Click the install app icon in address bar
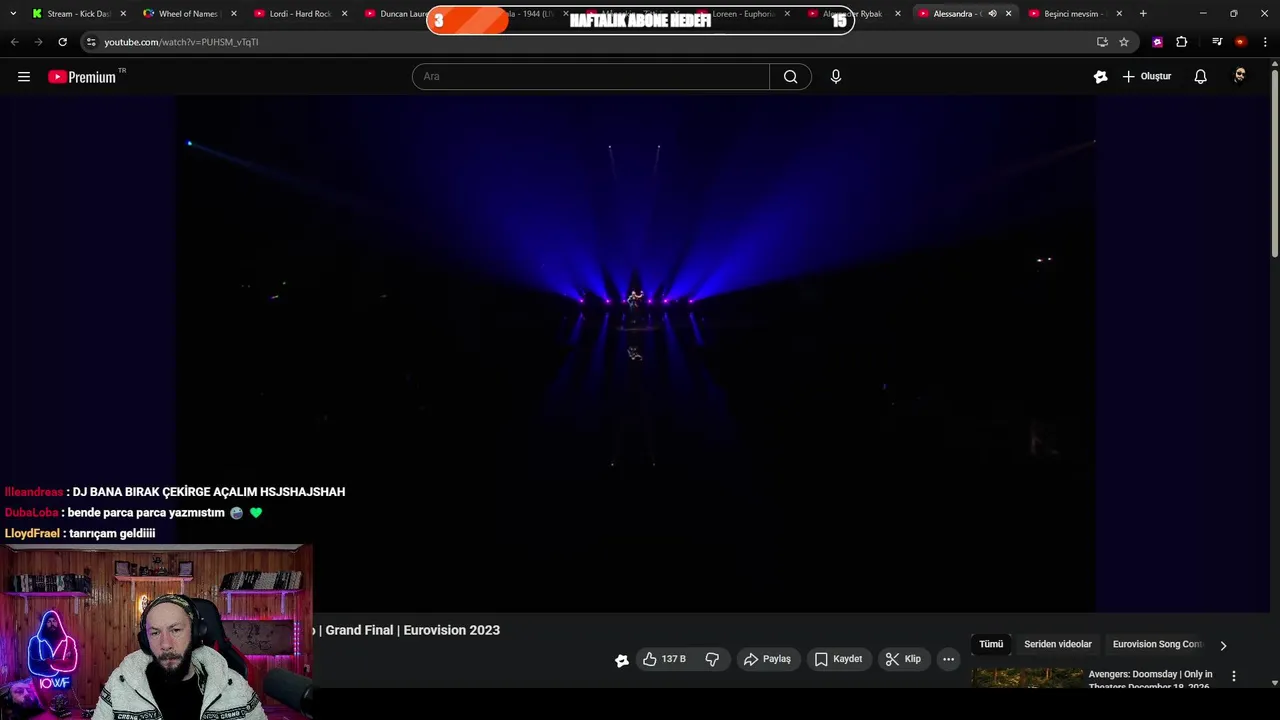1280x720 pixels. coord(1102,42)
